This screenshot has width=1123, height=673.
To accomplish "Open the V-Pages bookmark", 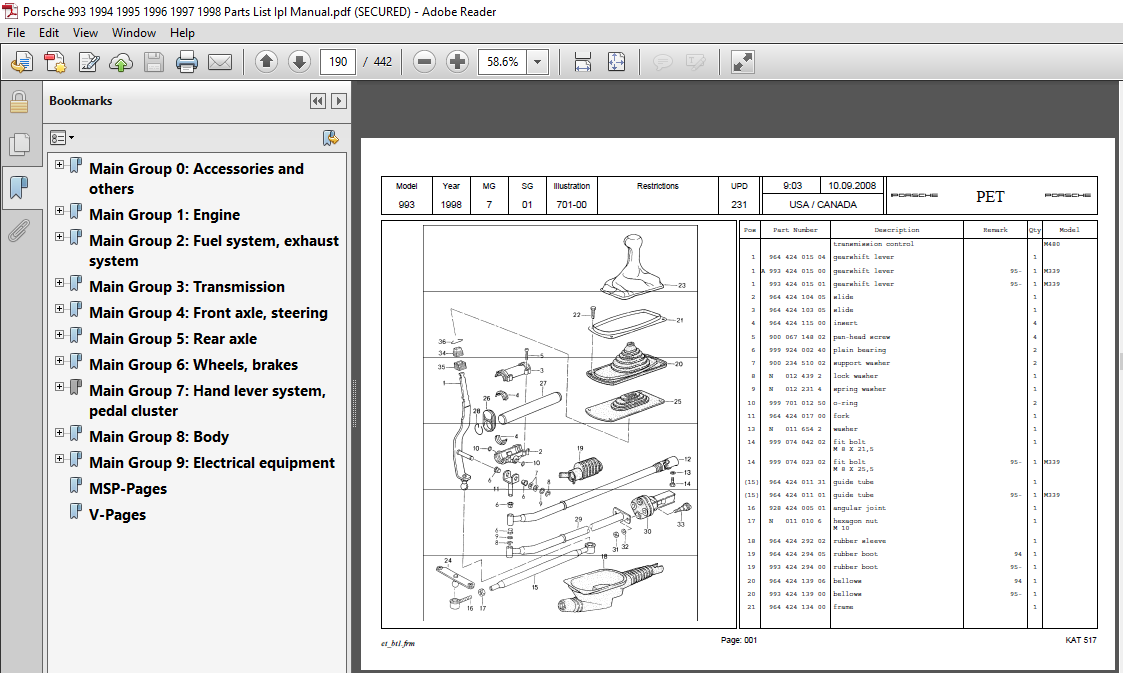I will coord(117,515).
